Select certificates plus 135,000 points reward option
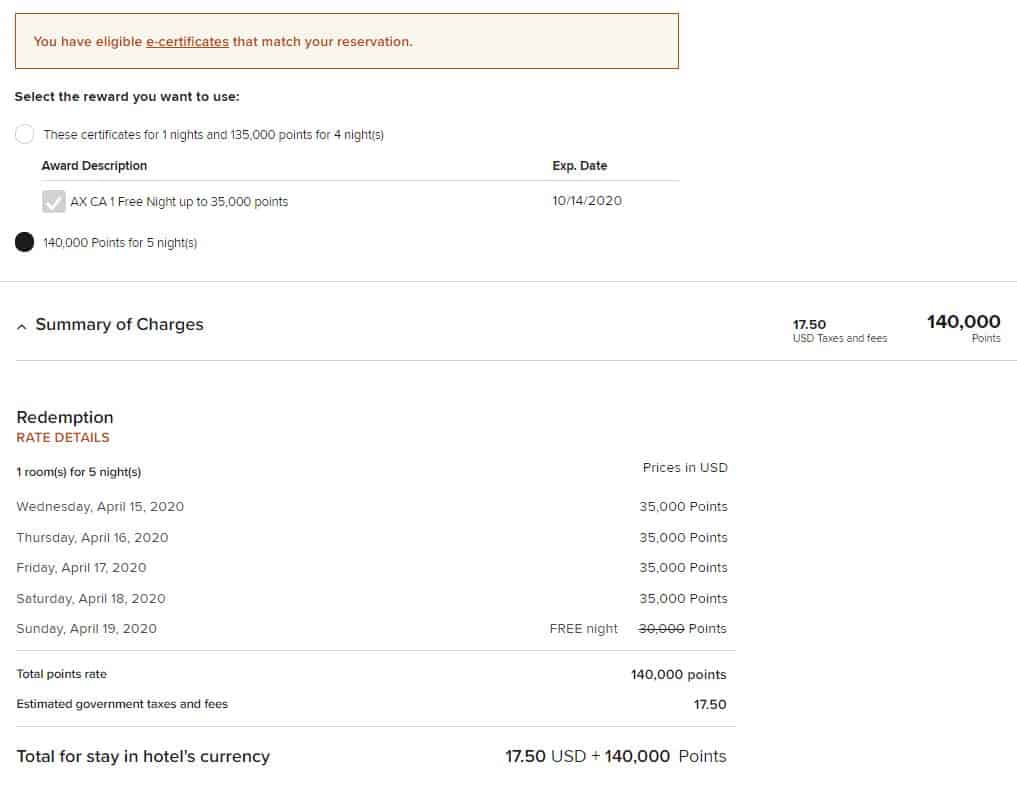 (x=24, y=133)
